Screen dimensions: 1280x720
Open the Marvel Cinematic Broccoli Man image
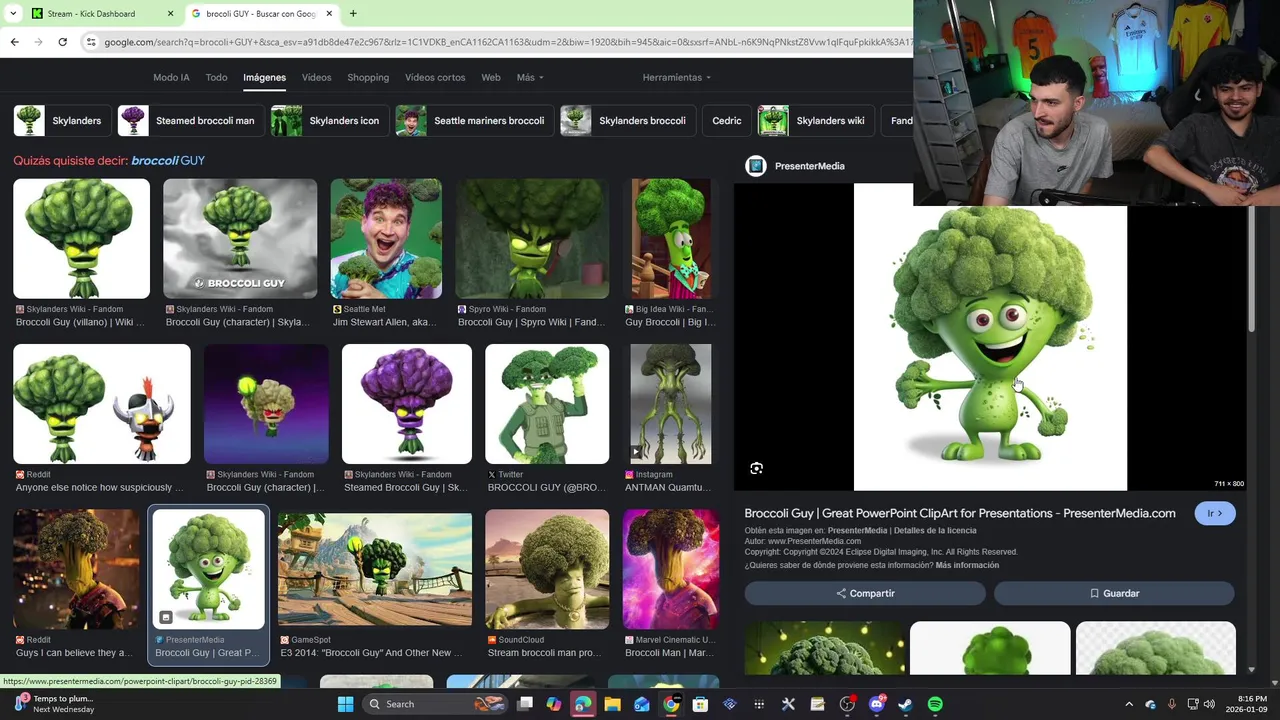(x=671, y=569)
